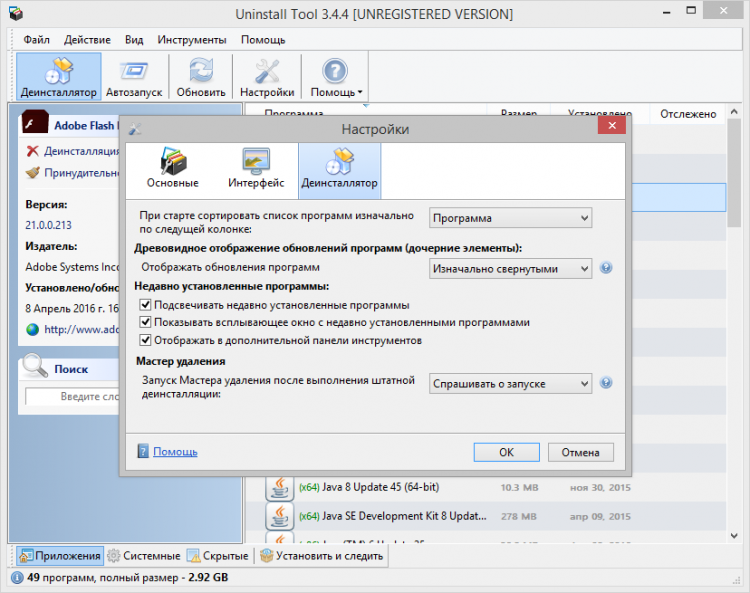Click the scrollbar down arrow in program list

(x=734, y=536)
